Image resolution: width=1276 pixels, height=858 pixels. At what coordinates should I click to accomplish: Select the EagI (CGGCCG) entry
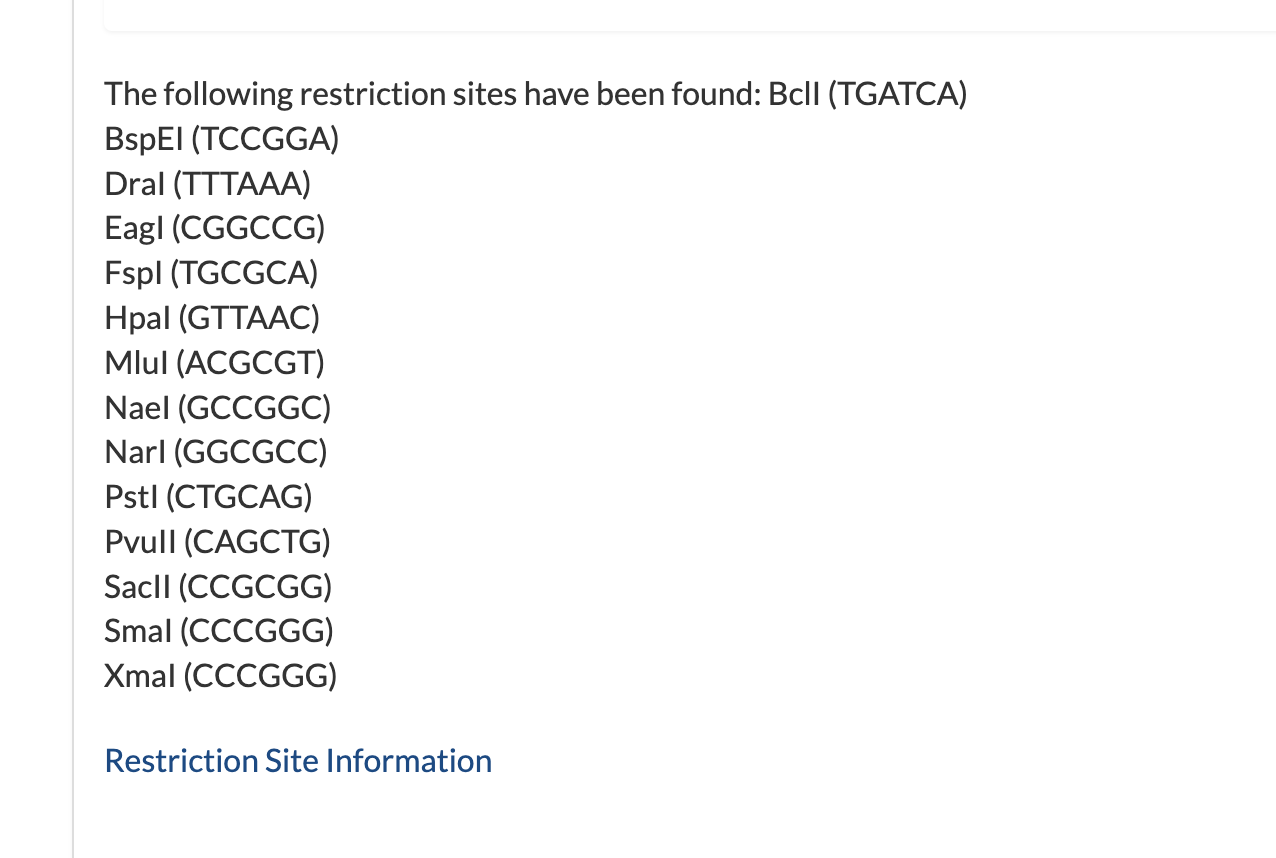(x=215, y=229)
